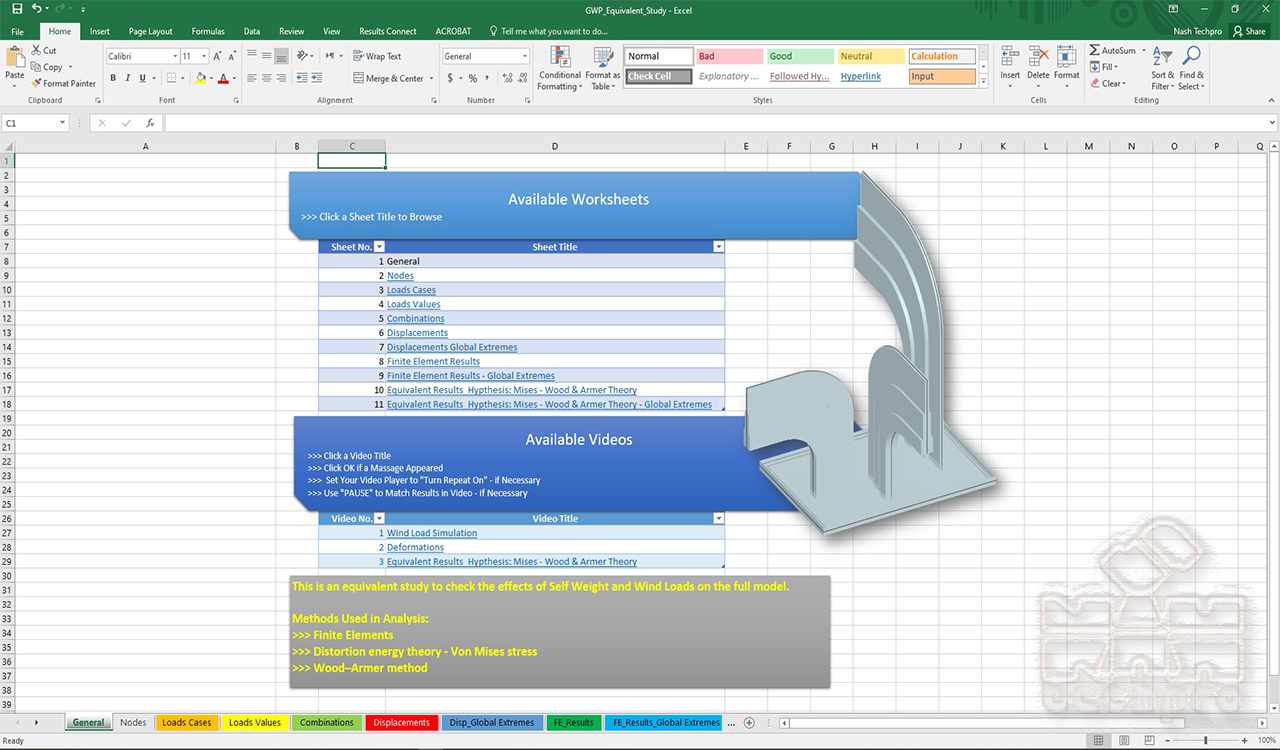The height and width of the screenshot is (750, 1280).
Task: Decrease font size with the smaller A icon
Action: point(232,57)
